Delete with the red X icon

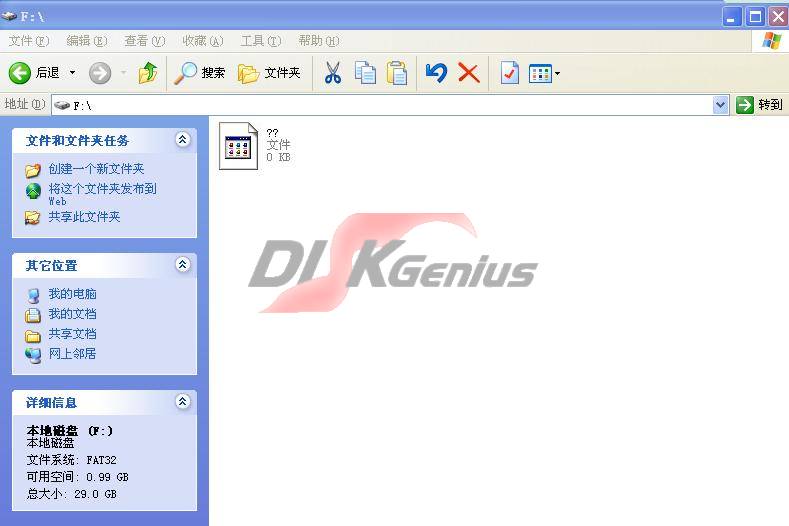point(468,73)
